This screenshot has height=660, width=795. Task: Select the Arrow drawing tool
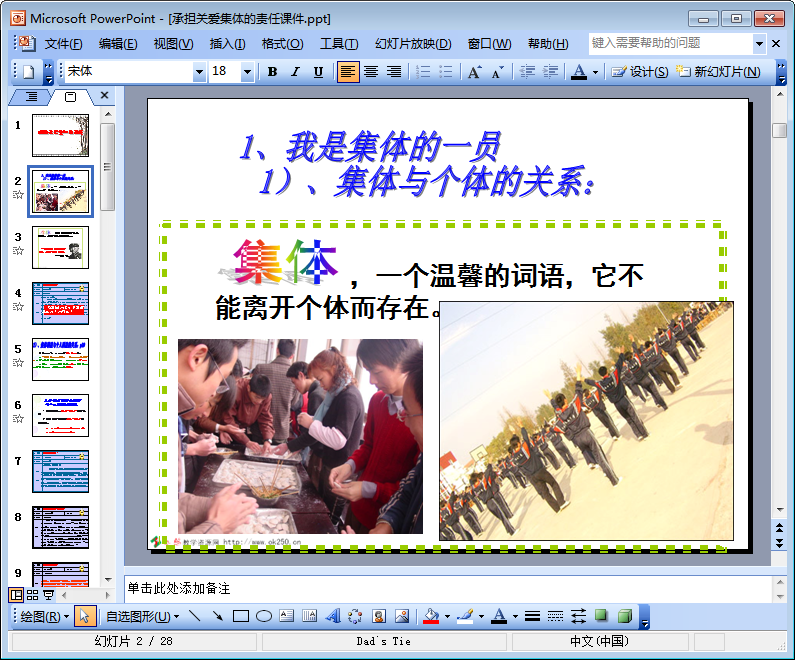(218, 616)
